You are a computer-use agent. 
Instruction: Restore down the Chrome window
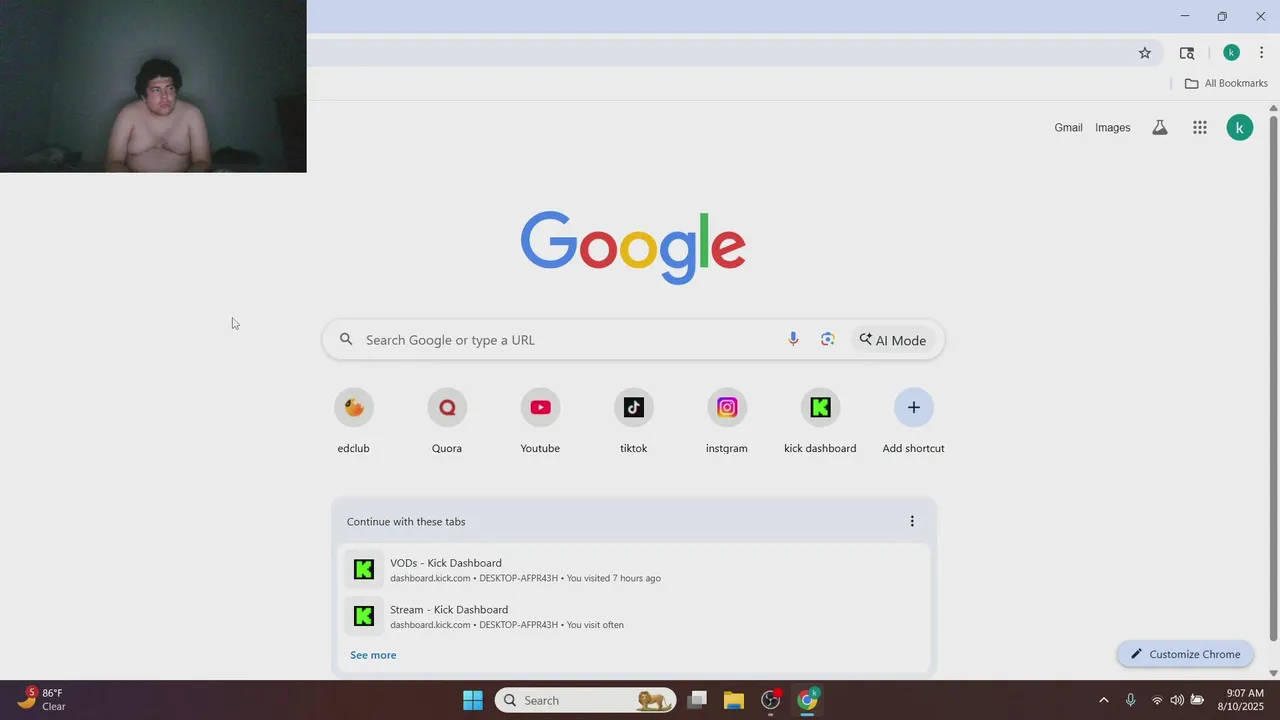(x=1222, y=16)
